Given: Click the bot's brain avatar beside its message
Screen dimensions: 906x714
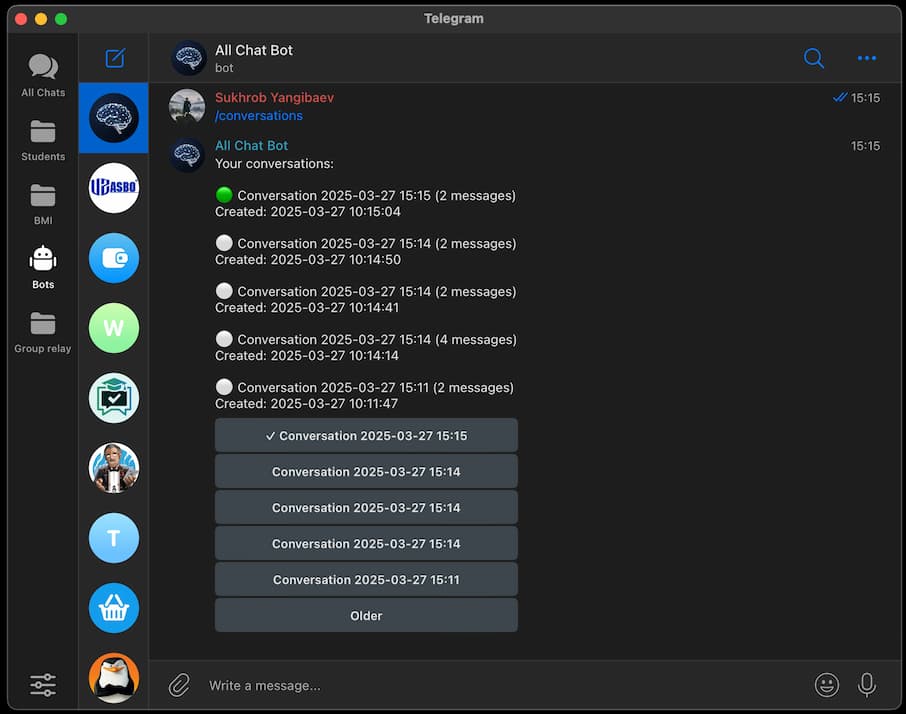Looking at the screenshot, I should point(187,155).
